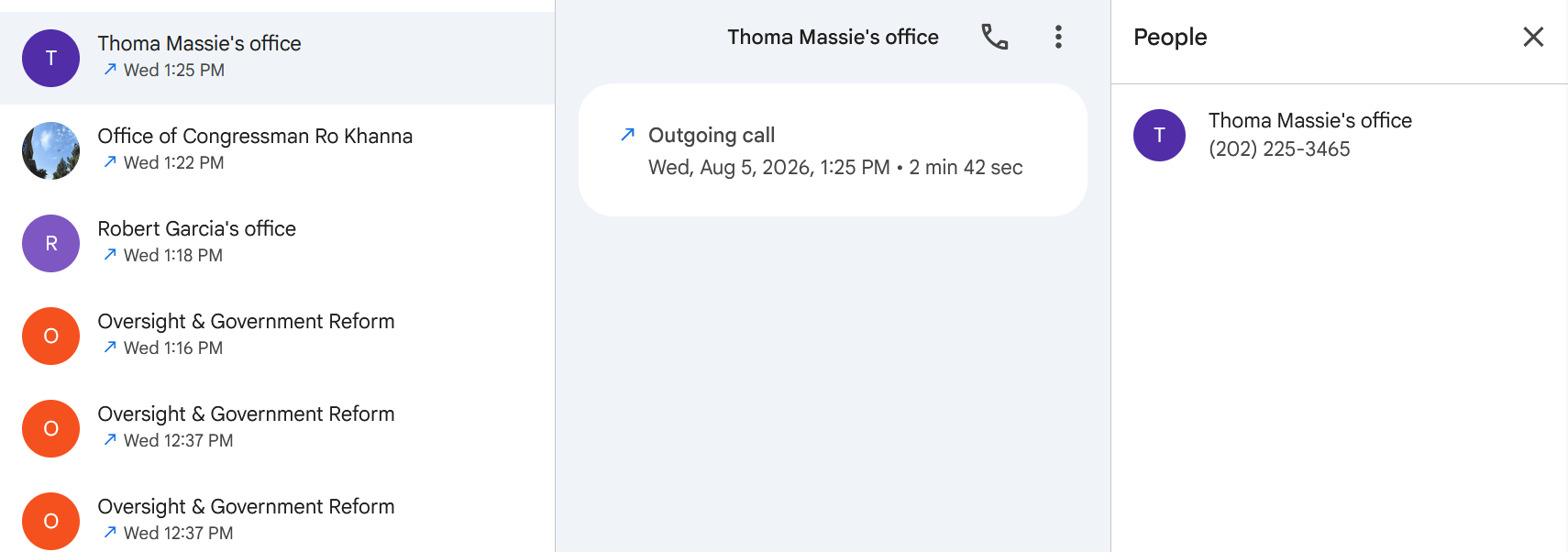Click the Wed 1:25 PM timestamp in list

[x=174, y=70]
